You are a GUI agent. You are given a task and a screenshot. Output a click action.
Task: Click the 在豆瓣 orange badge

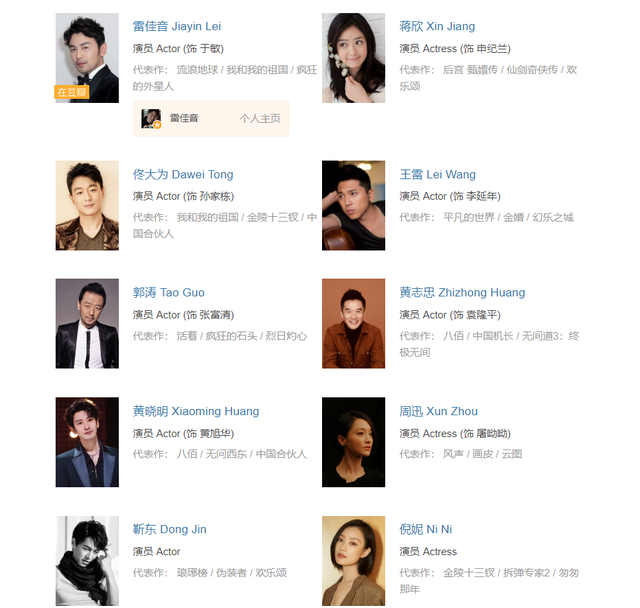coord(72,92)
